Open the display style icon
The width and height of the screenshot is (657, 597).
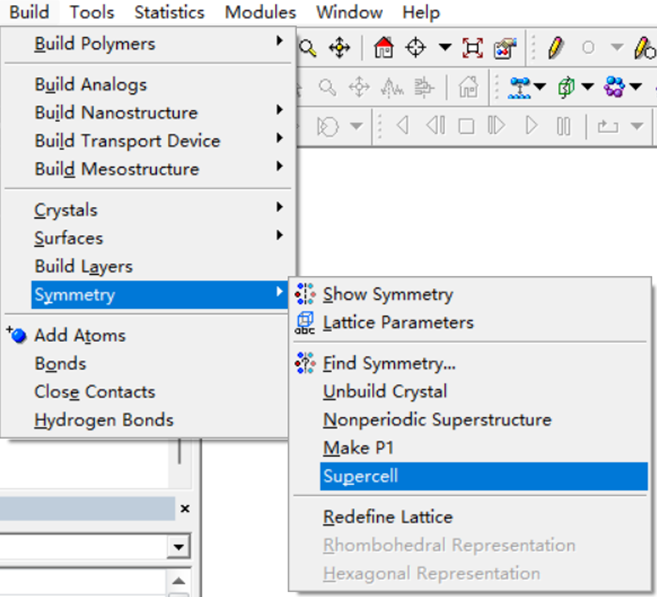click(505, 48)
